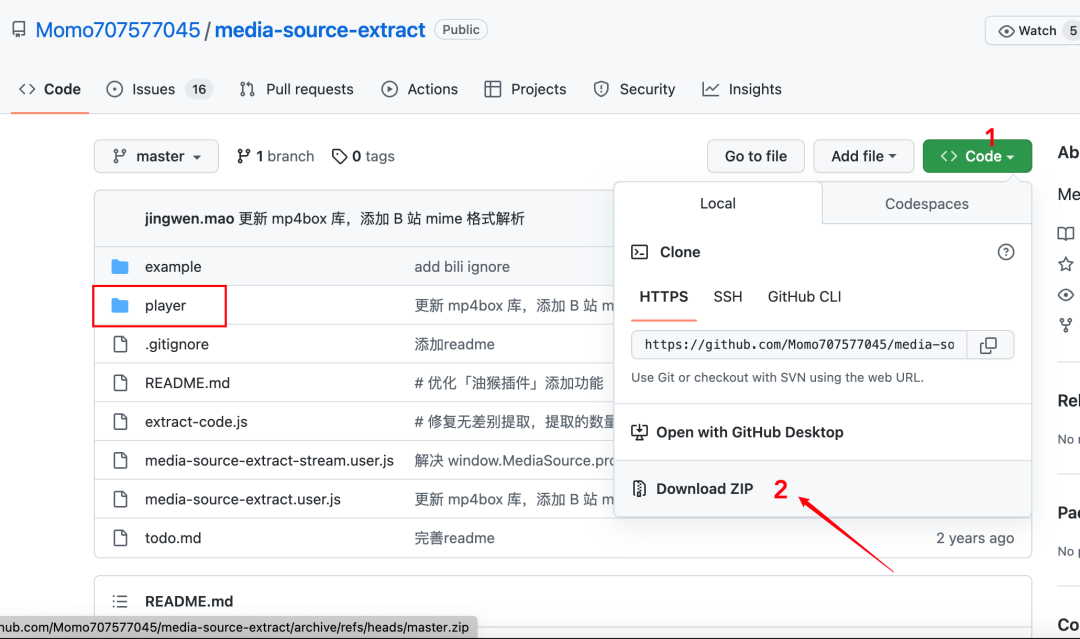The image size is (1080, 639).
Task: Copy the clone URL with the copy icon
Action: 988,345
